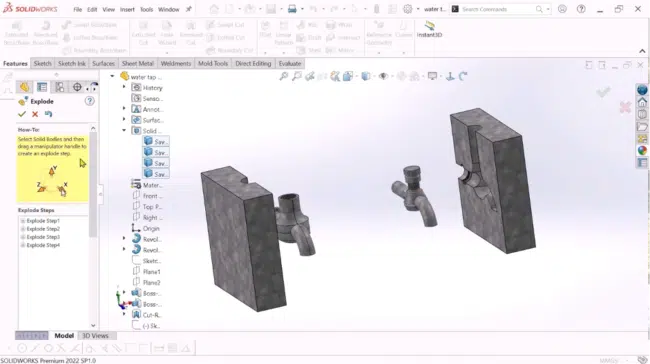This screenshot has width=650, height=364.
Task: Click the Zoom to Fit icon
Action: click(x=284, y=76)
